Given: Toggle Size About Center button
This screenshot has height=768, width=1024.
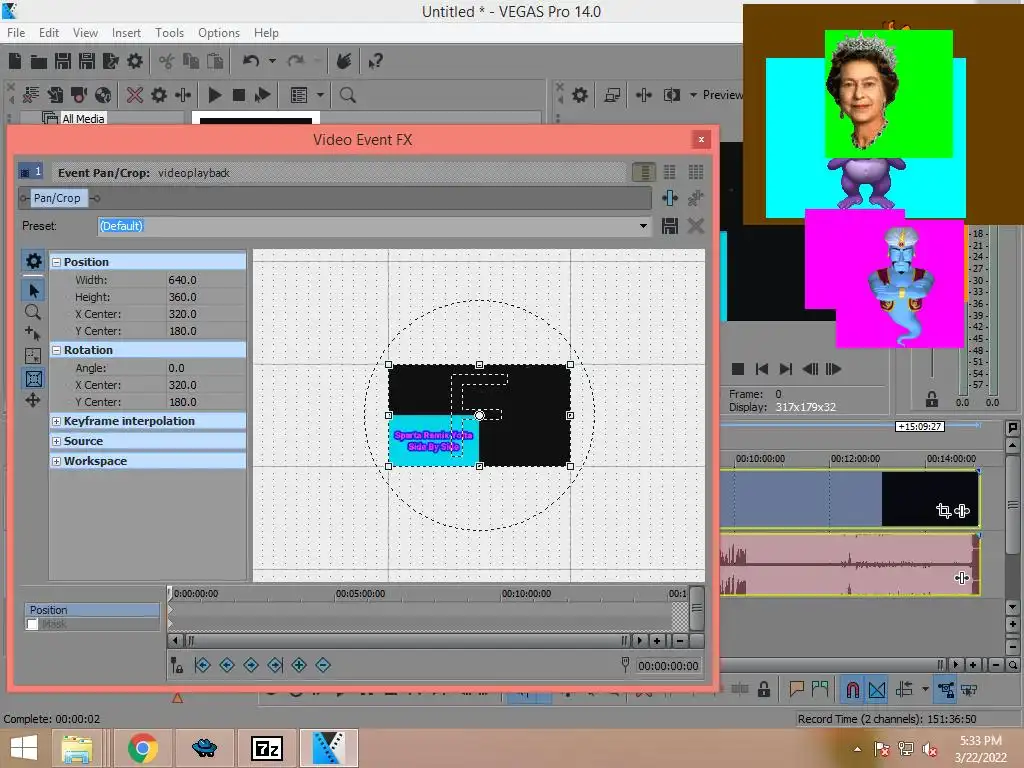Looking at the screenshot, I should (33, 379).
